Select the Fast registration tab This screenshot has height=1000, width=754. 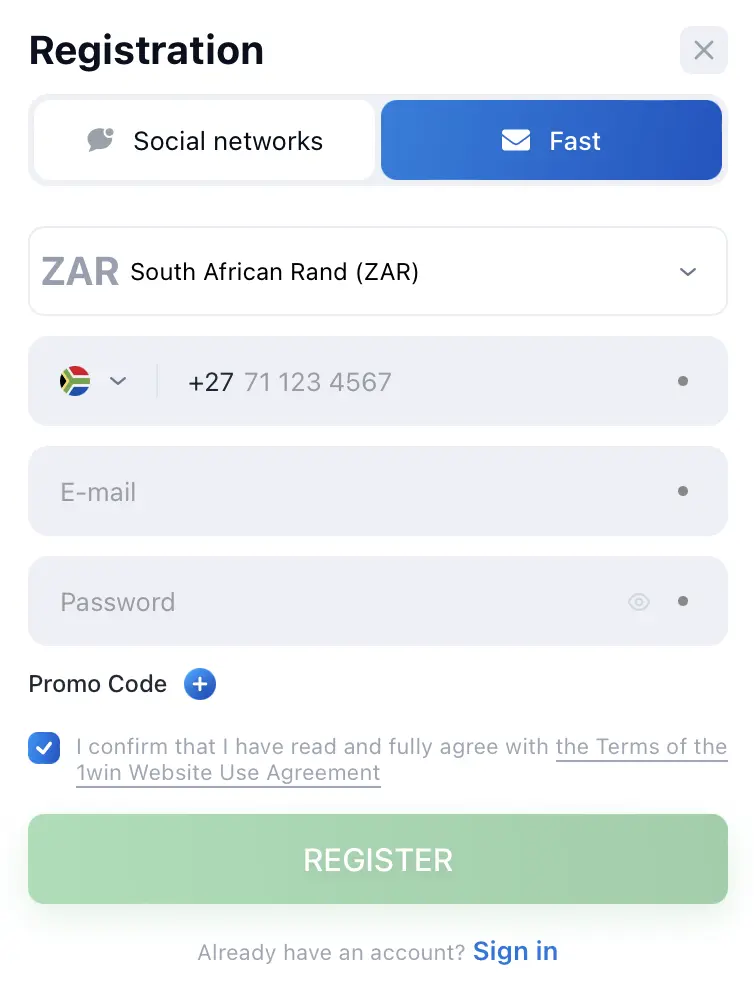point(551,140)
